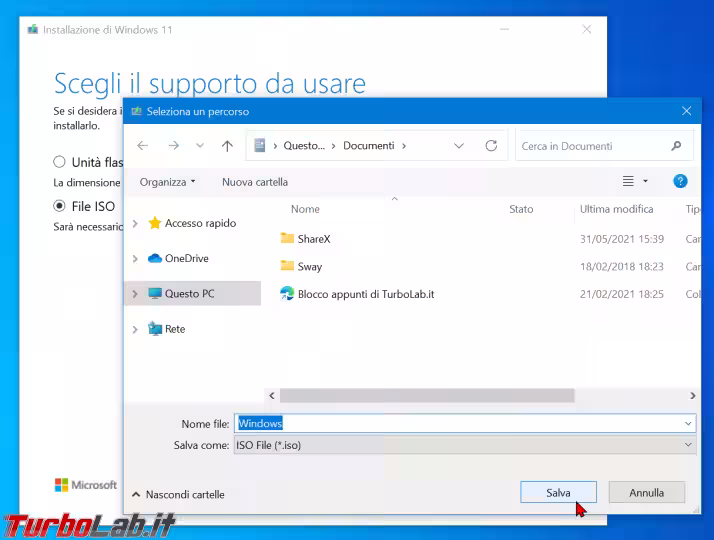This screenshot has width=714, height=540.
Task: Click horizontal scrollbar left arrow
Action: click(x=272, y=396)
